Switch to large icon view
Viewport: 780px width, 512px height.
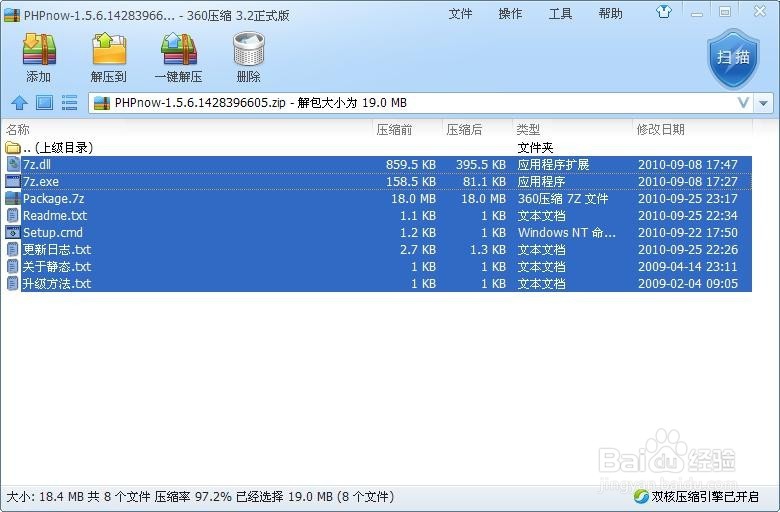[x=44, y=103]
